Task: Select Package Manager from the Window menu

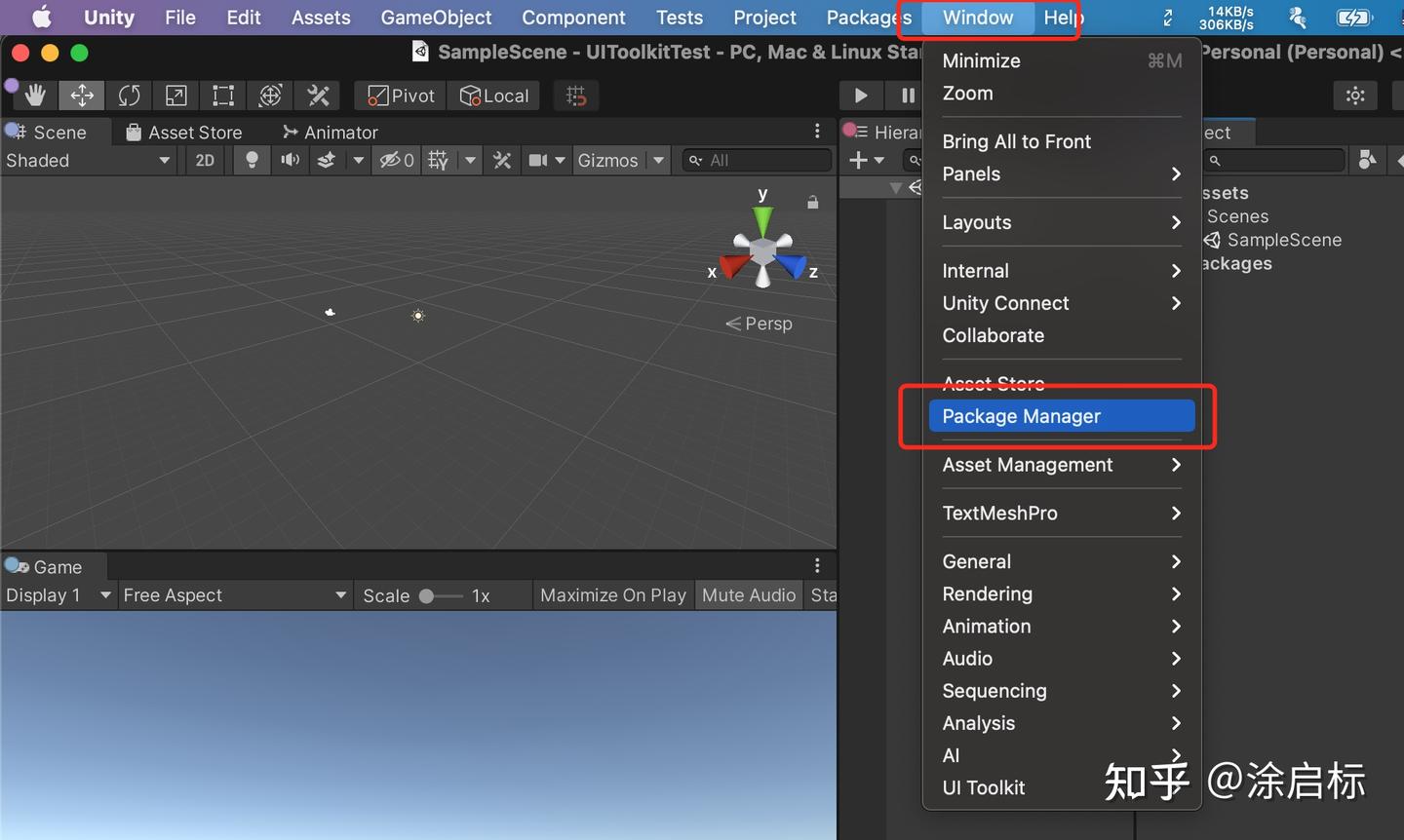Action: (1021, 415)
